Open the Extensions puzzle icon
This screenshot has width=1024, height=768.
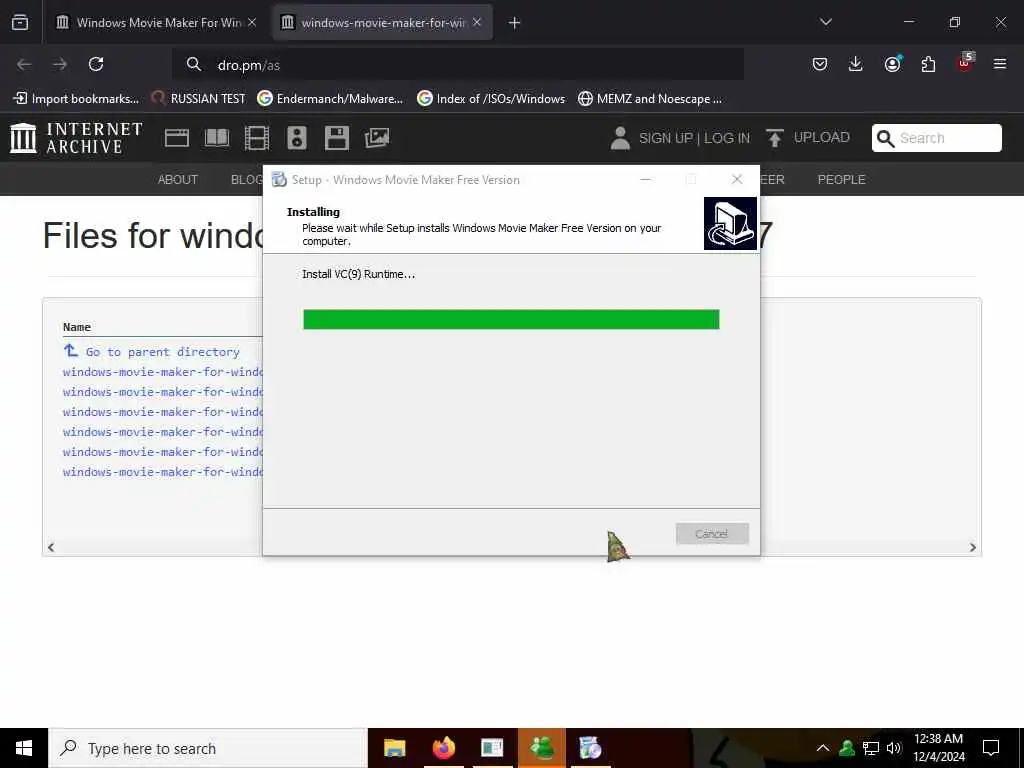[x=928, y=64]
